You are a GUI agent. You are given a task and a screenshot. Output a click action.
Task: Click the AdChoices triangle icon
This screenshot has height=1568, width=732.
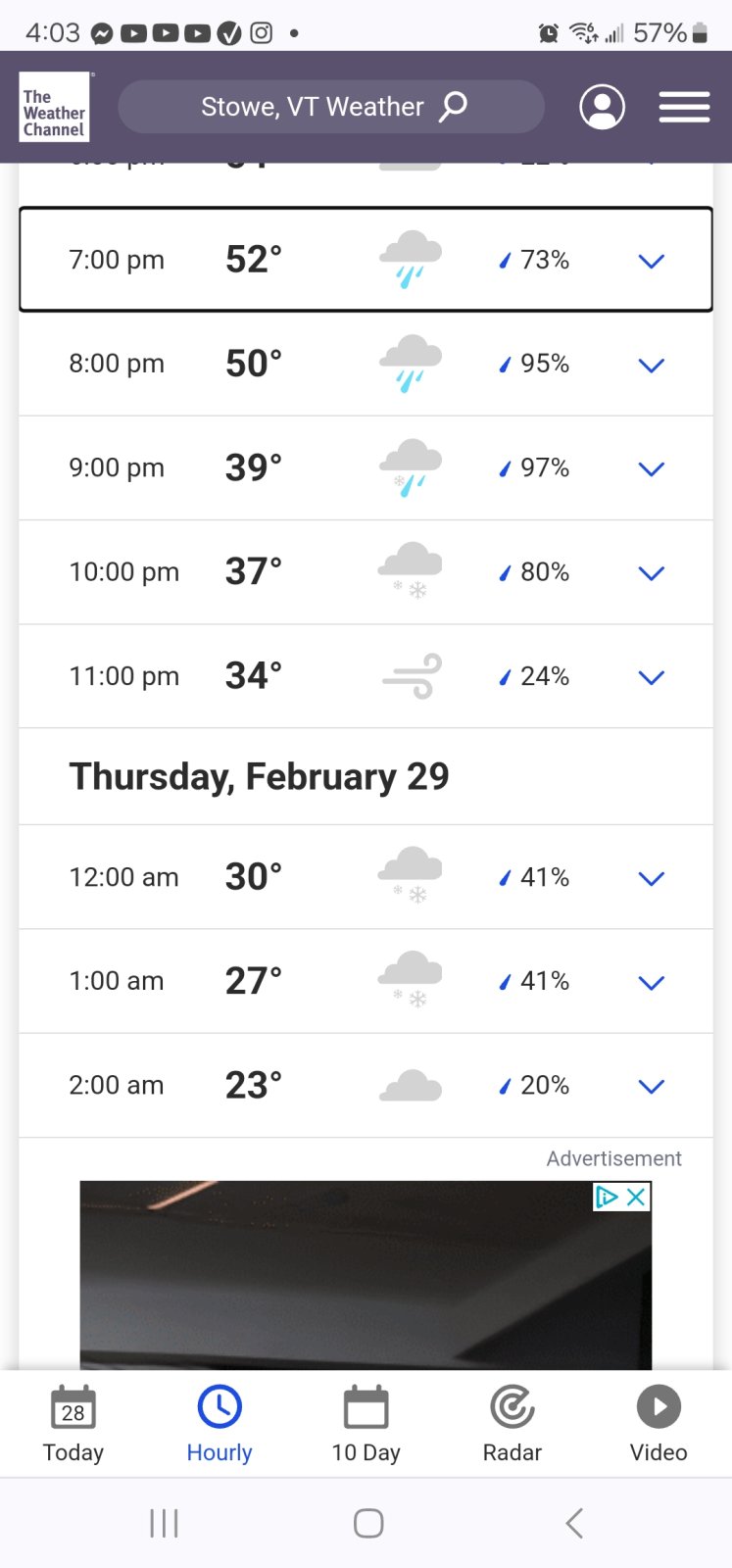point(608,1197)
